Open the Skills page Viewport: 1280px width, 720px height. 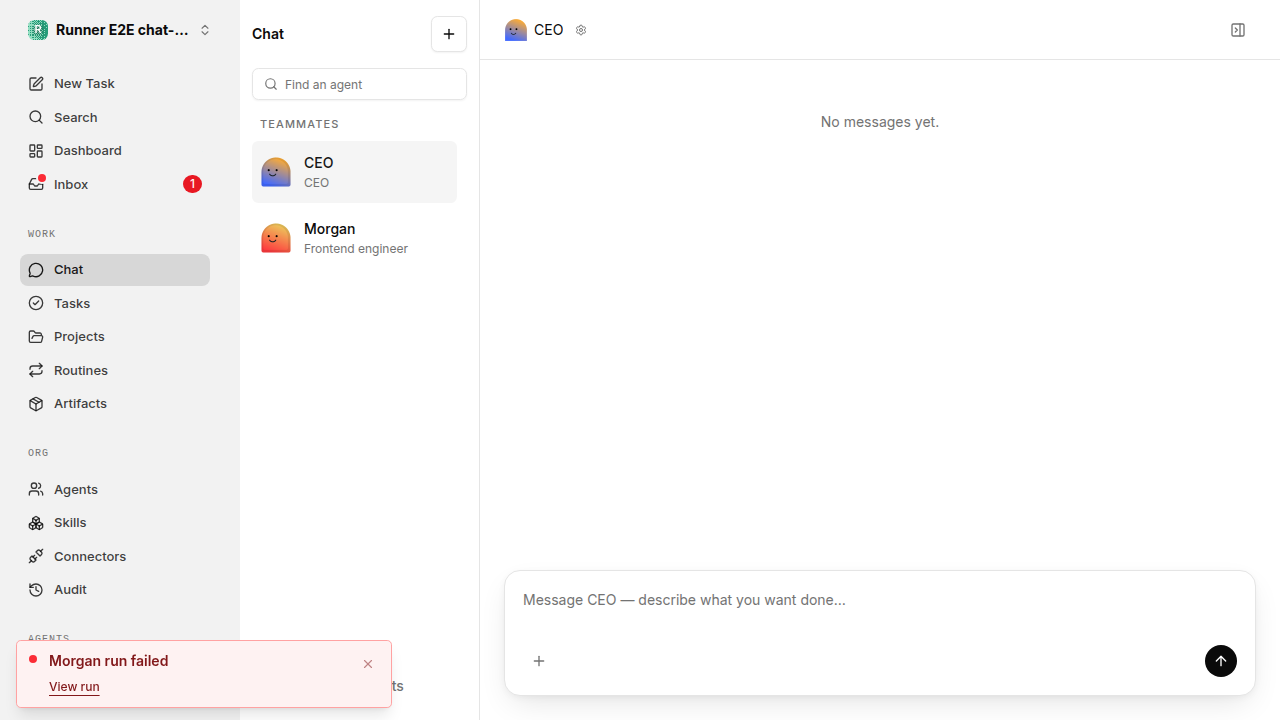pos(115,523)
